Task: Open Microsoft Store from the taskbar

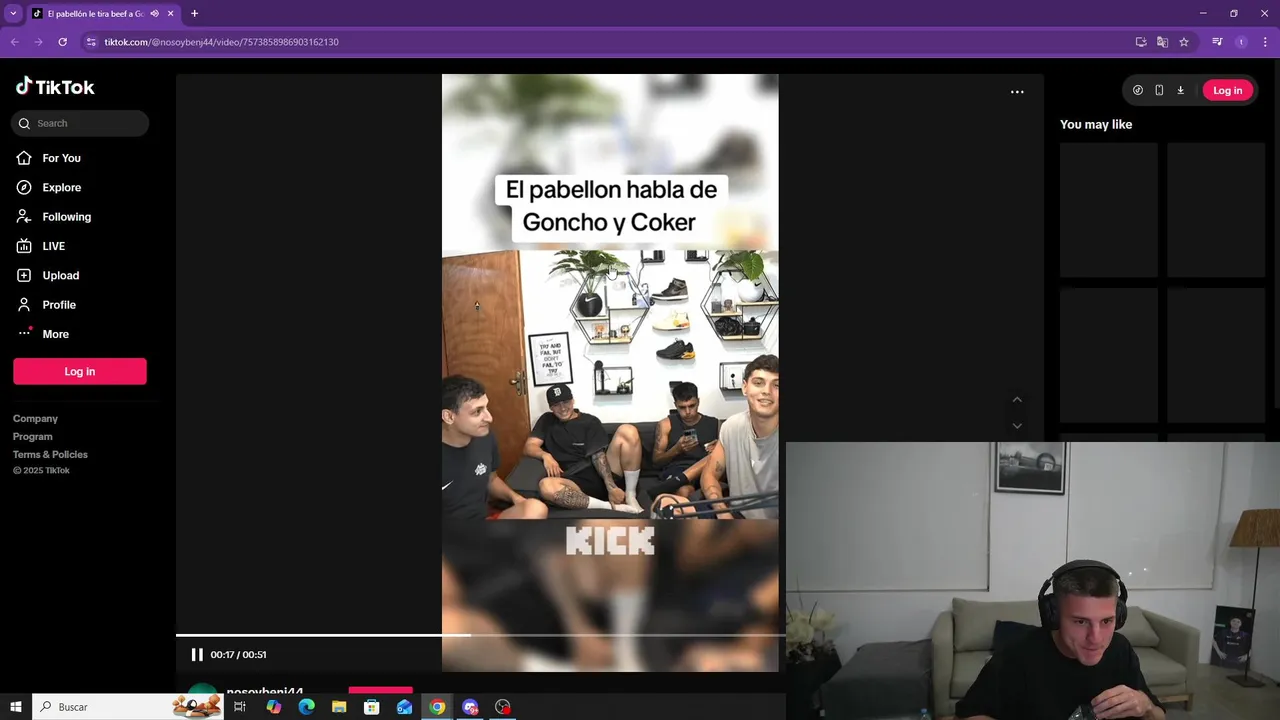Action: click(x=372, y=707)
